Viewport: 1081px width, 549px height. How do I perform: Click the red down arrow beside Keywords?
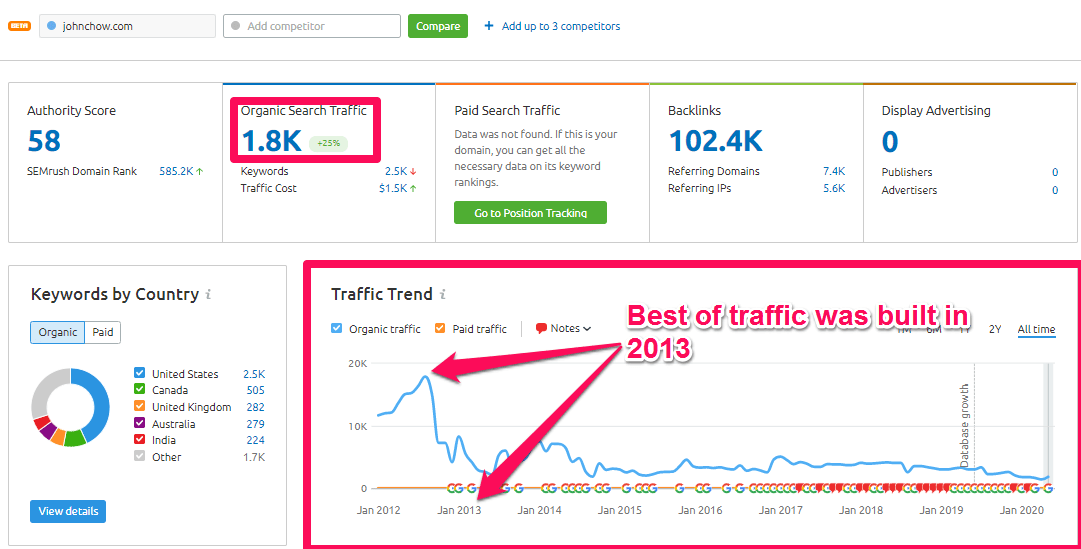(x=413, y=172)
